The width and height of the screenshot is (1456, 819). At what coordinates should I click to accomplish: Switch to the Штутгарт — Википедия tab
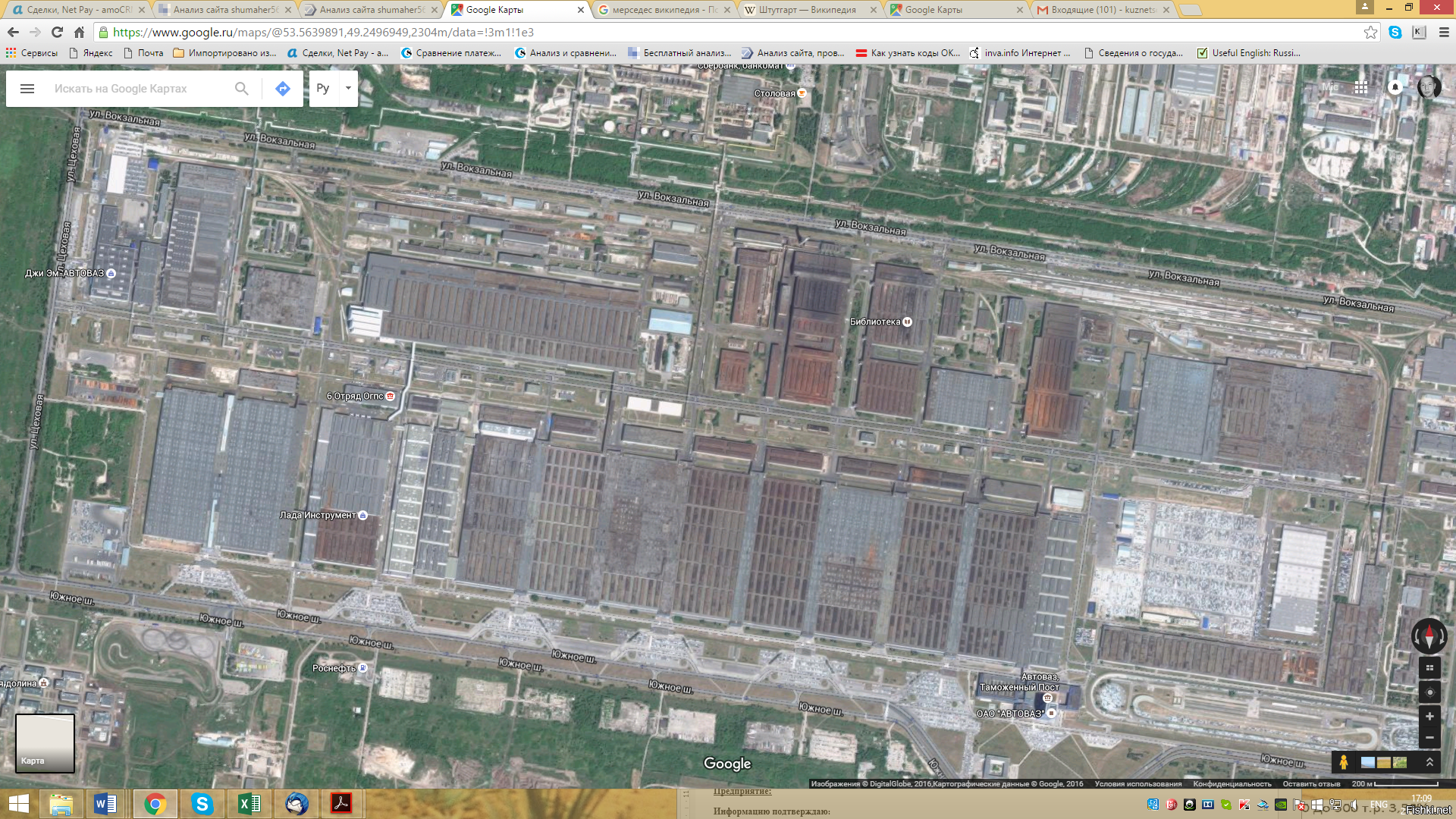[807, 10]
